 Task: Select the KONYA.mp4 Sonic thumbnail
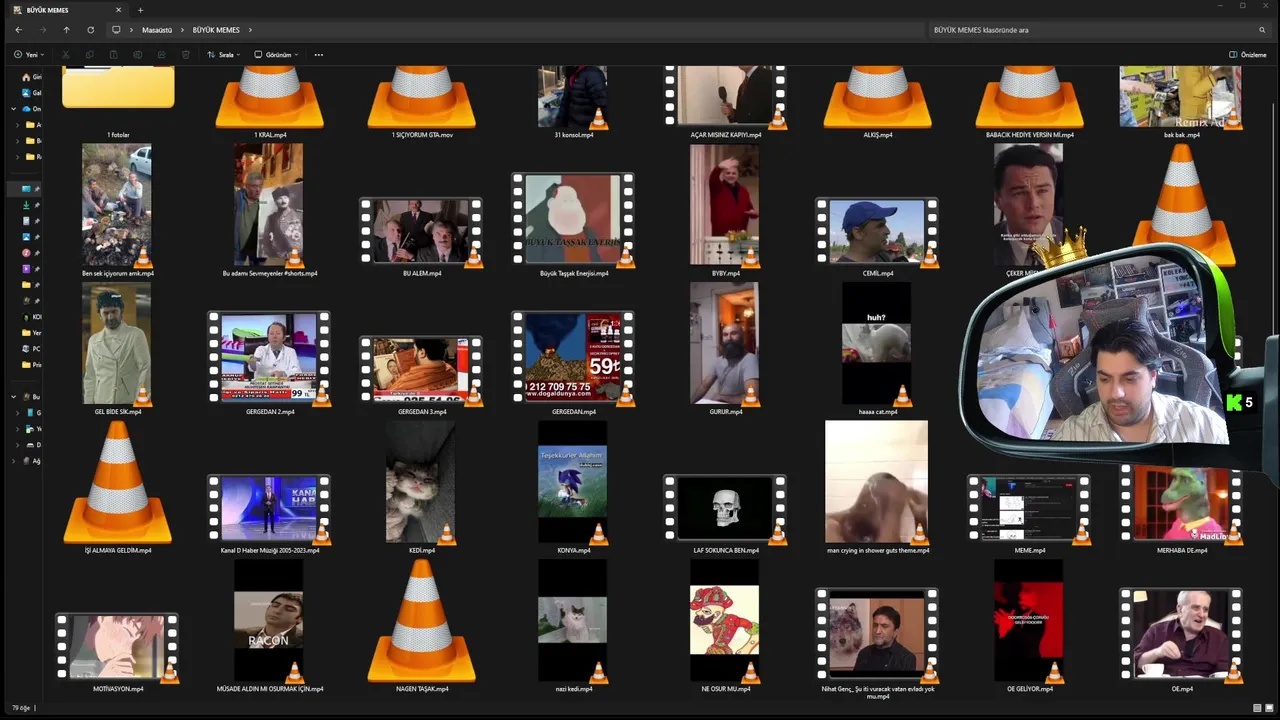click(x=573, y=484)
